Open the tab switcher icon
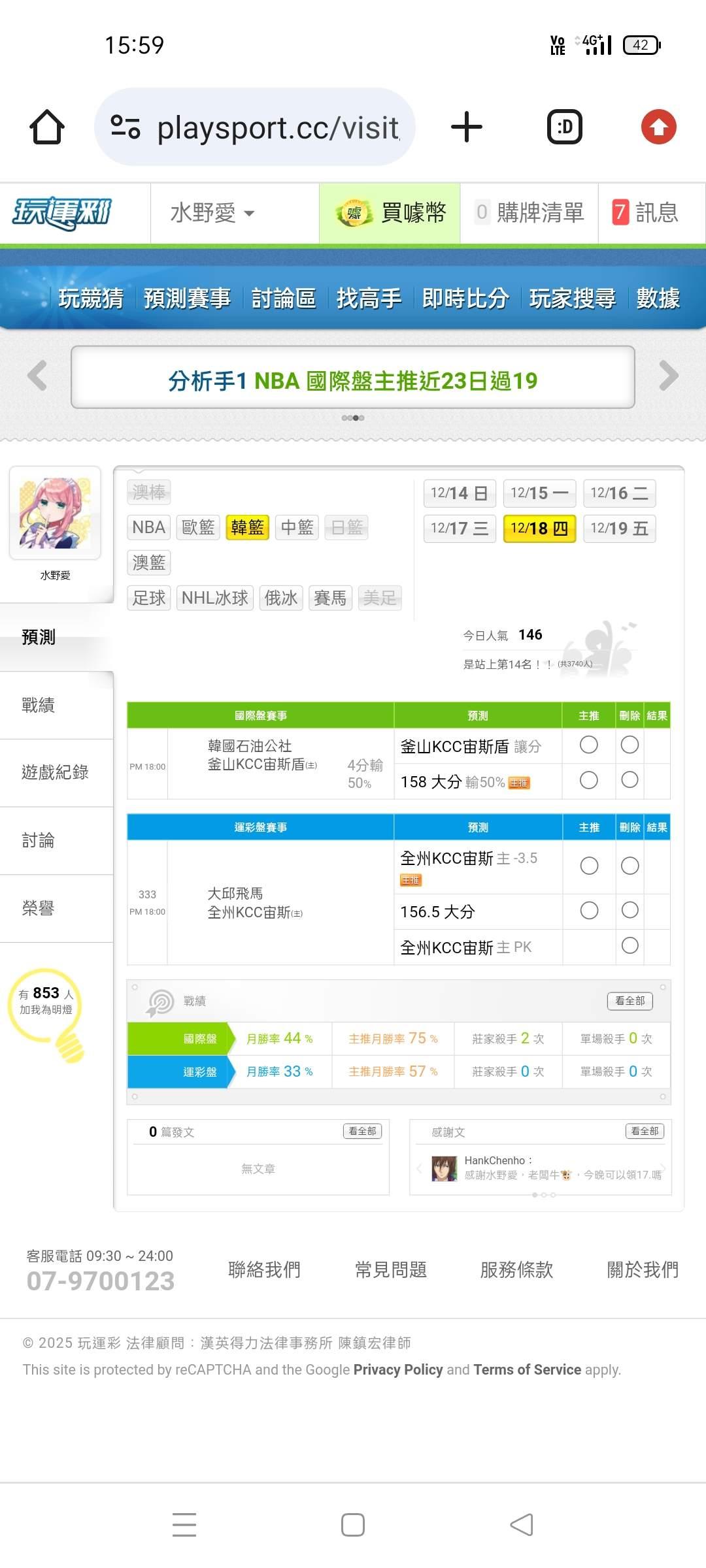The height and width of the screenshot is (1568, 706). tap(564, 127)
